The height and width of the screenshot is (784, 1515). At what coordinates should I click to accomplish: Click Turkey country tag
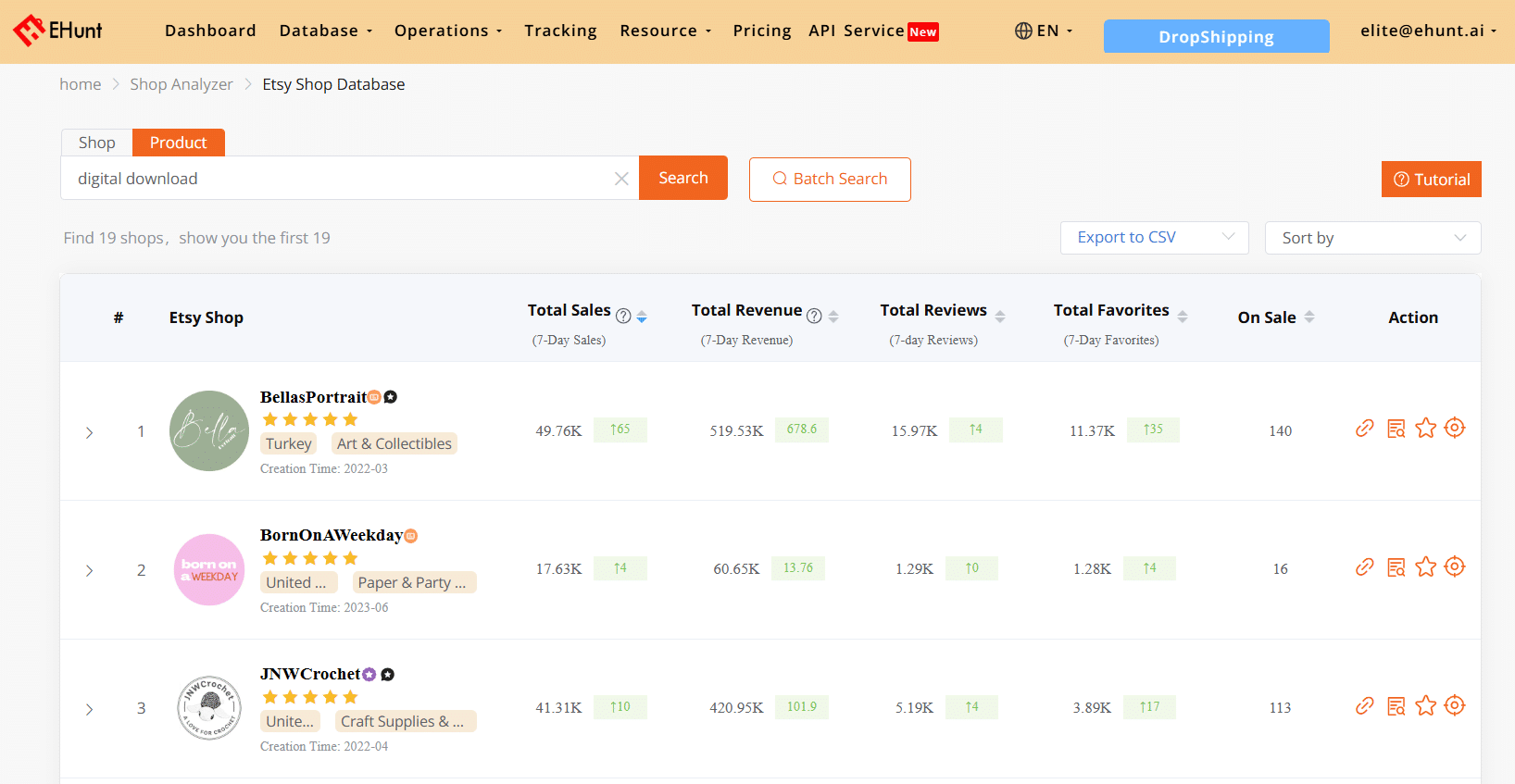point(289,443)
